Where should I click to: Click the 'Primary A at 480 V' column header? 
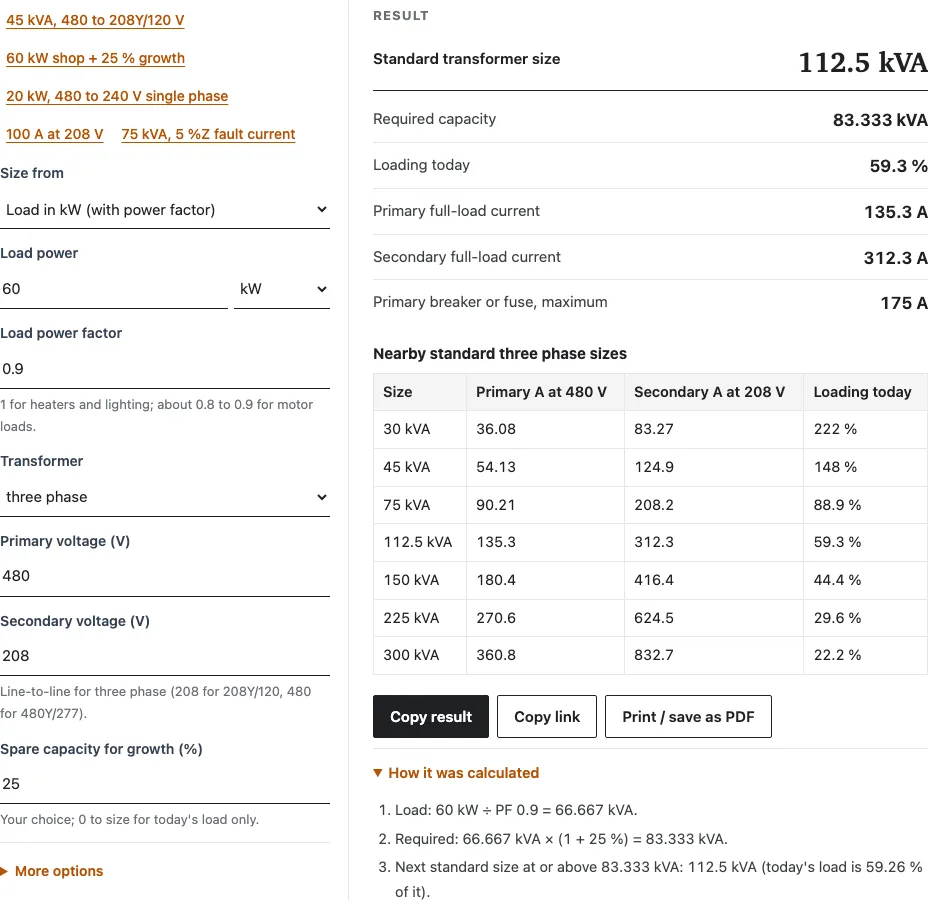pyautogui.click(x=545, y=392)
